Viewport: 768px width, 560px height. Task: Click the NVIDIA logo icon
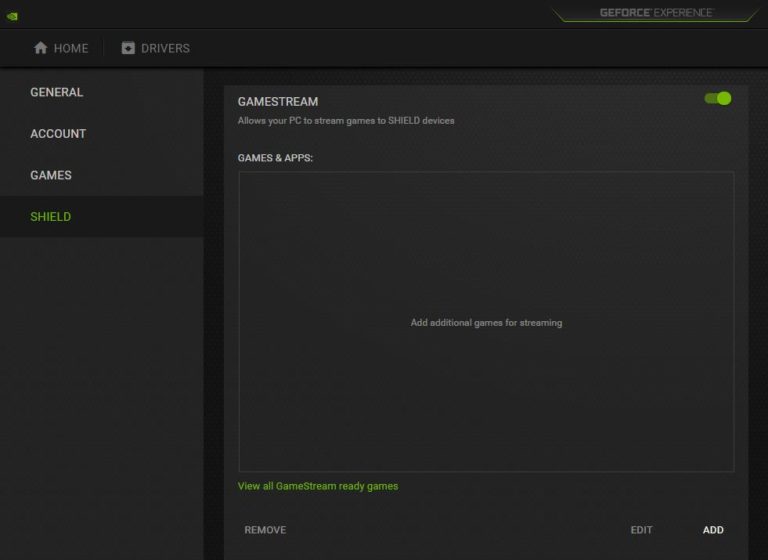[12, 16]
